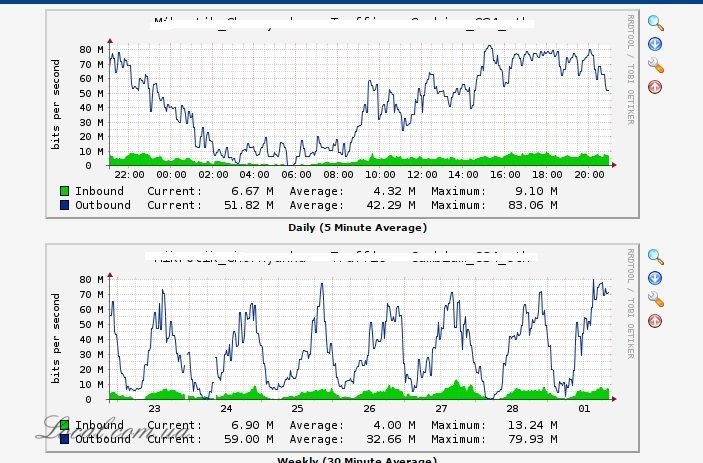The width and height of the screenshot is (703, 463).
Task: Zoom the daily graph with the magnifier icon
Action: [x=655, y=23]
